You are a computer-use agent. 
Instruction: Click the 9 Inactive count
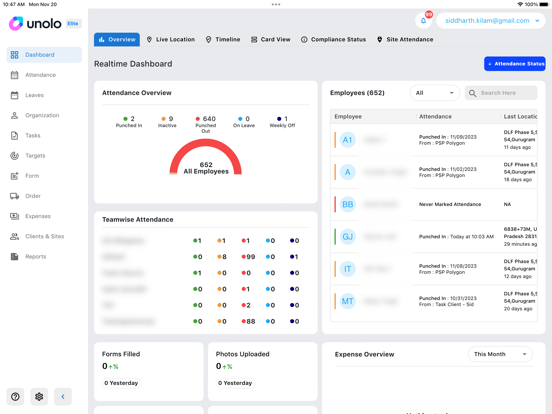pyautogui.click(x=171, y=119)
